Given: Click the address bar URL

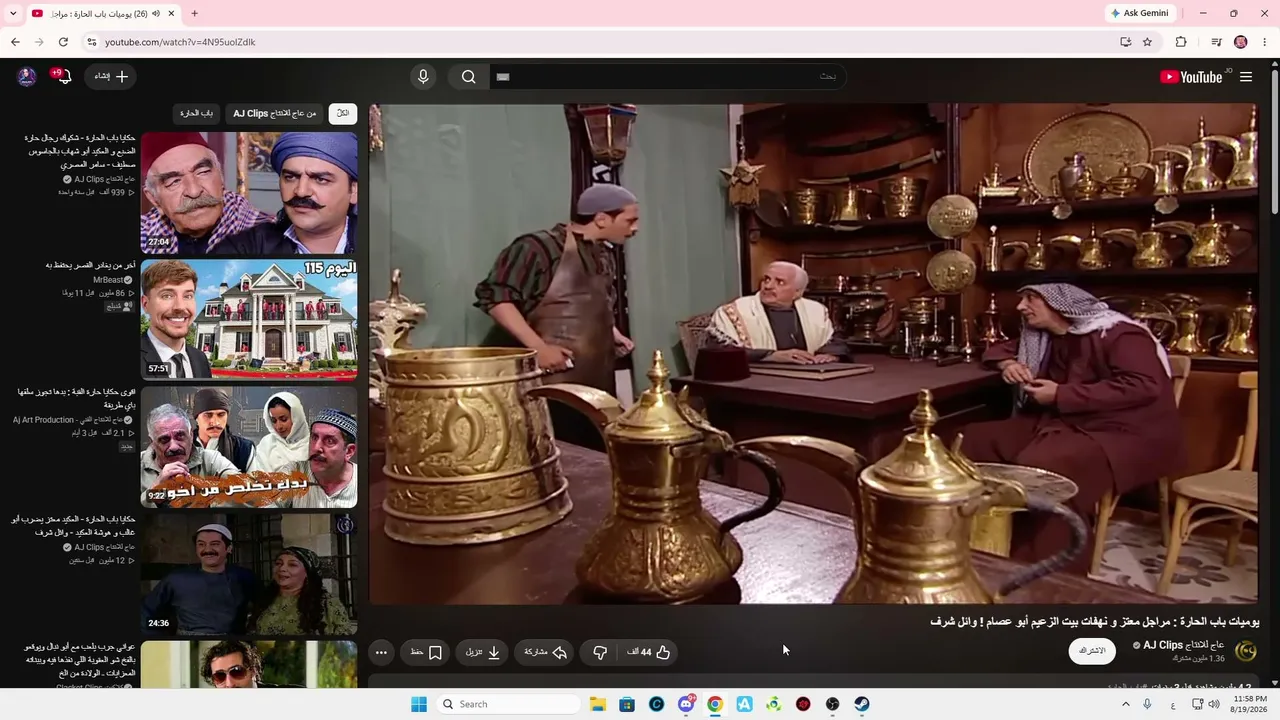Looking at the screenshot, I should point(180,42).
